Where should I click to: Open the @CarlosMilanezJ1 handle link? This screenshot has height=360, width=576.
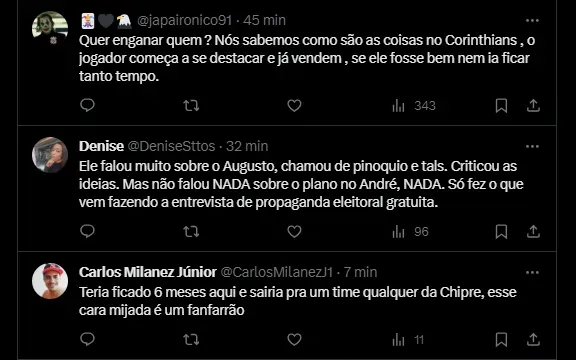pyautogui.click(x=277, y=272)
